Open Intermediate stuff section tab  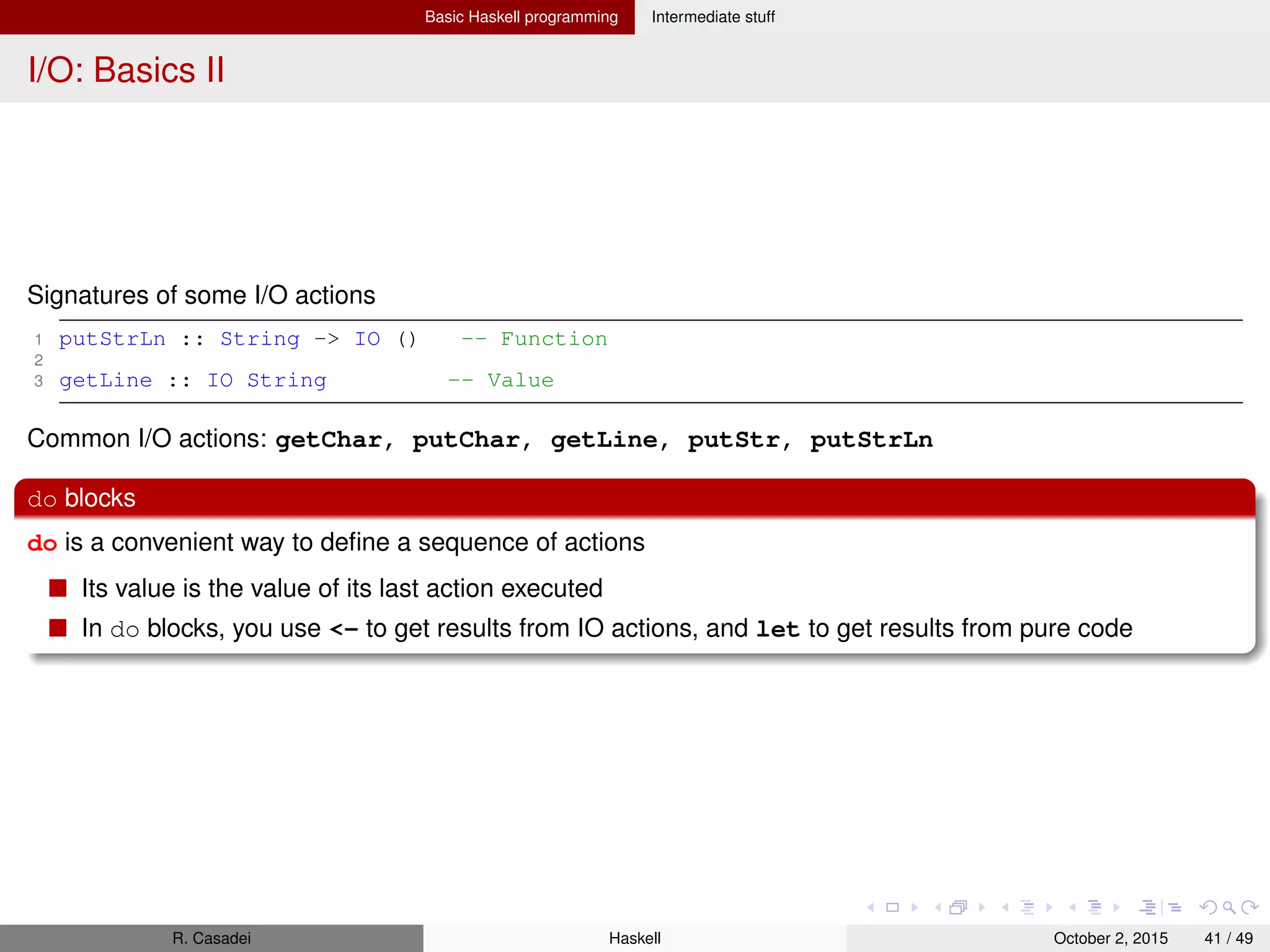(713, 17)
